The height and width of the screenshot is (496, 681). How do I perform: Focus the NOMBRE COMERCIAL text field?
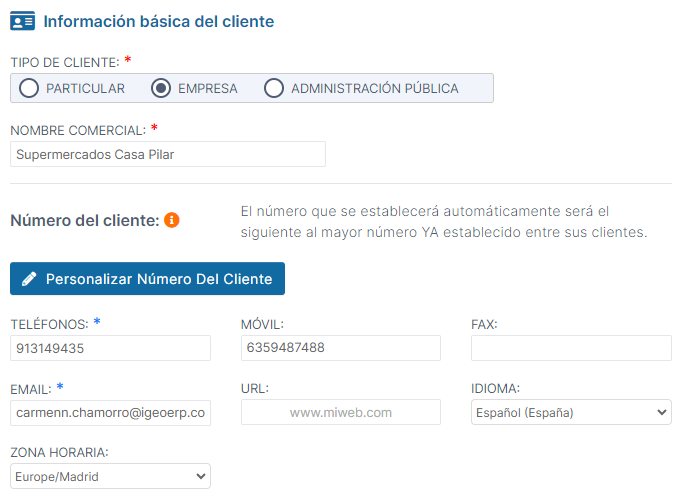click(x=168, y=154)
